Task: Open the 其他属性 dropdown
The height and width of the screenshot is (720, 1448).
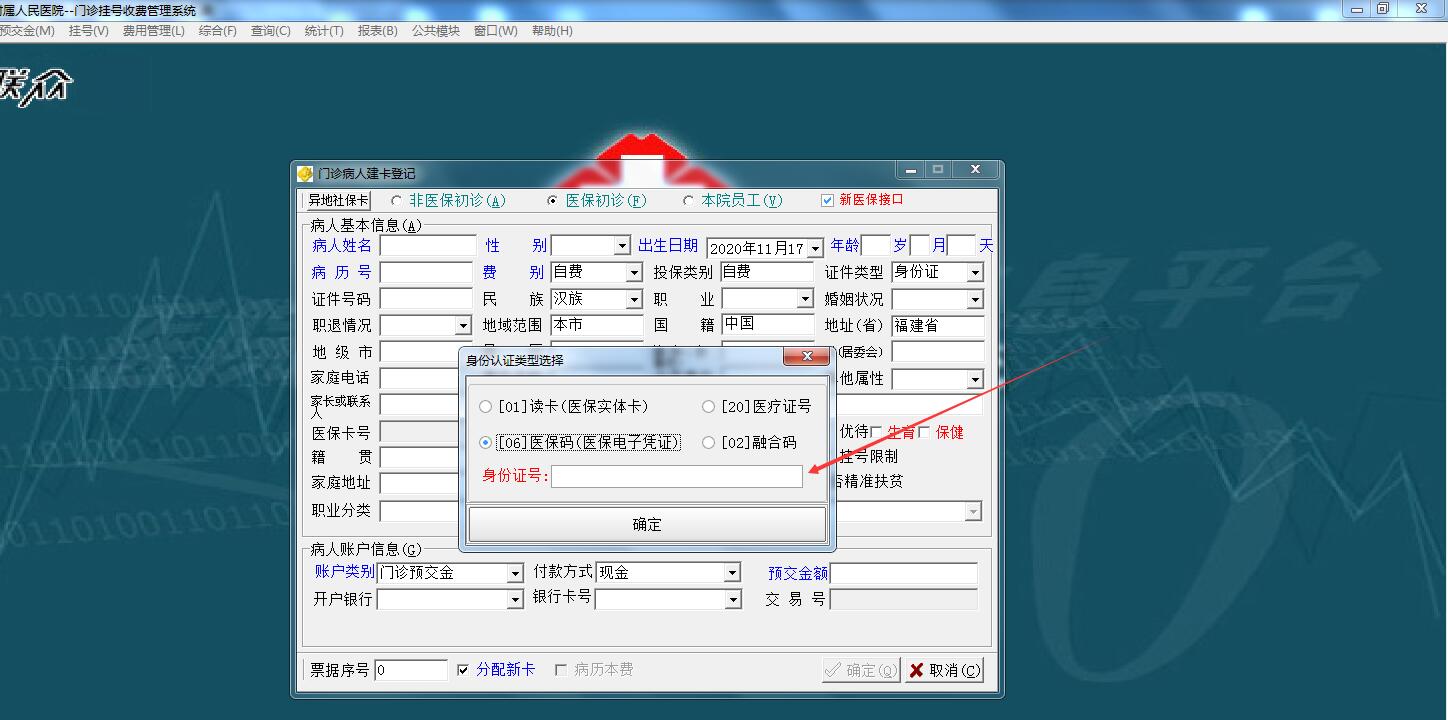Action: (975, 379)
